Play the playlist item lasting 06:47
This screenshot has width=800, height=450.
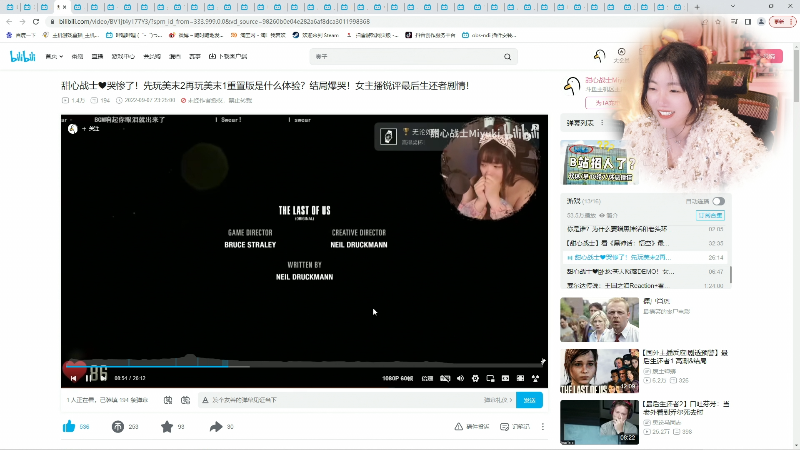pyautogui.click(x=645, y=271)
